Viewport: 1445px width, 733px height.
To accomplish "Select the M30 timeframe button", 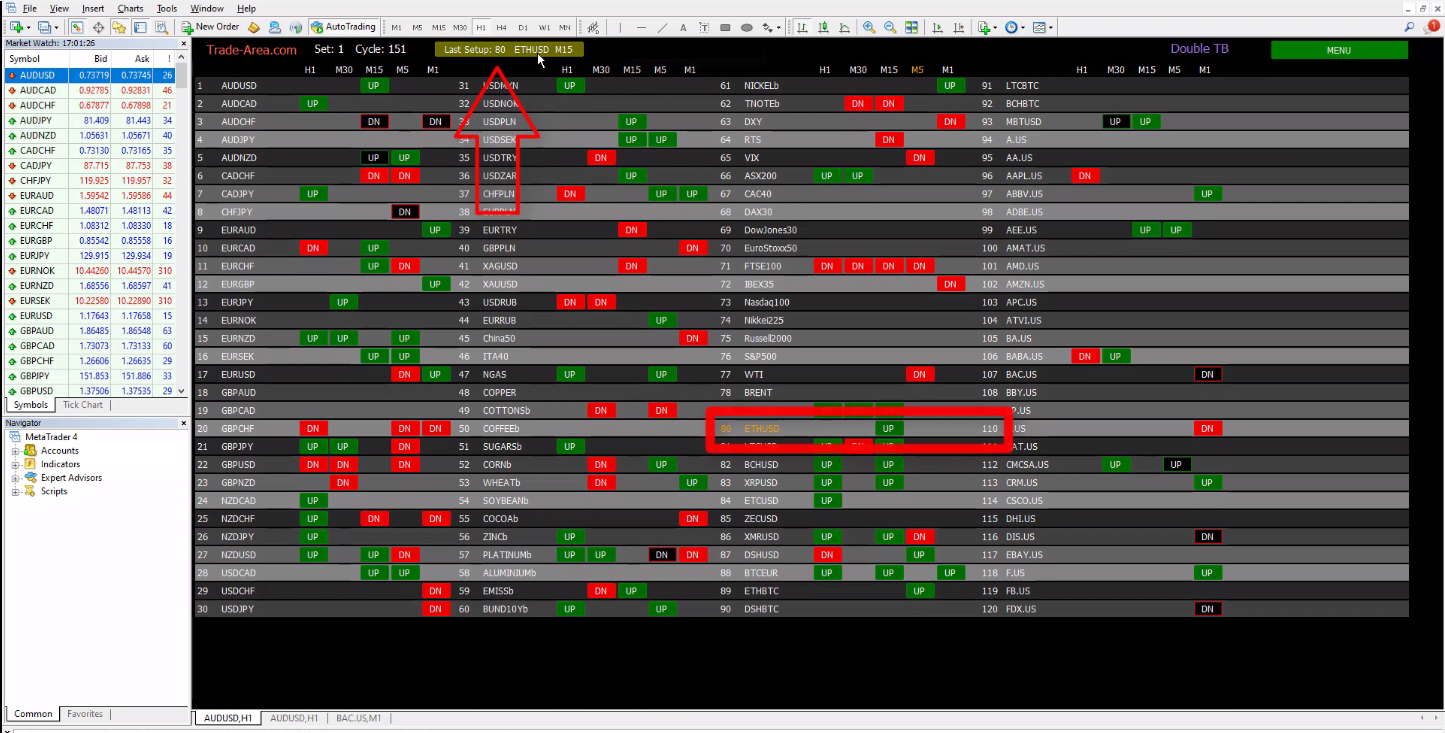I will (x=460, y=27).
